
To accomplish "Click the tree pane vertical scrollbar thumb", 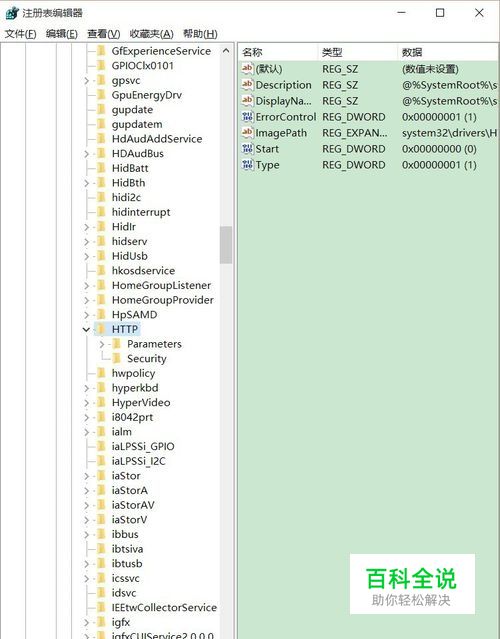I will [x=226, y=245].
